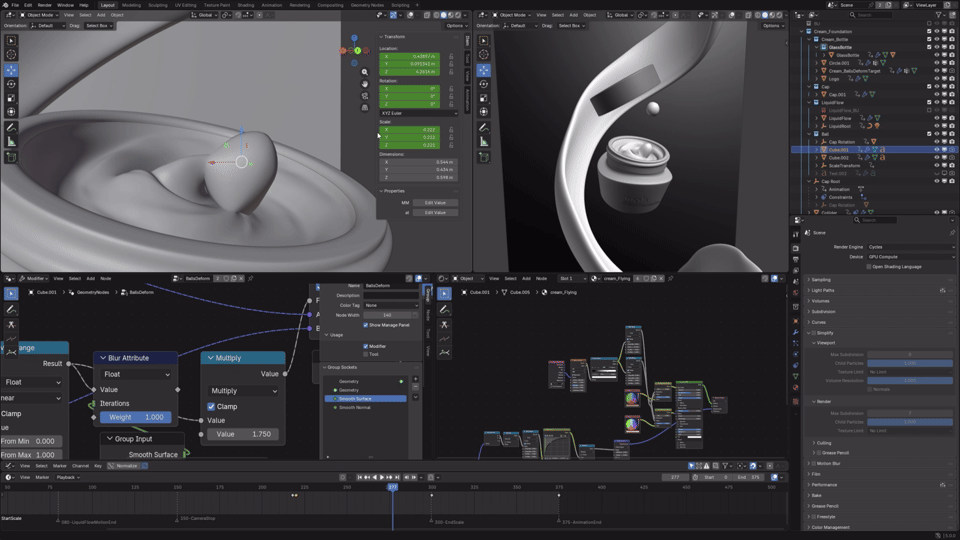Select the Measure tool in left viewport
Image resolution: width=960 pixels, height=540 pixels.
coord(11,141)
